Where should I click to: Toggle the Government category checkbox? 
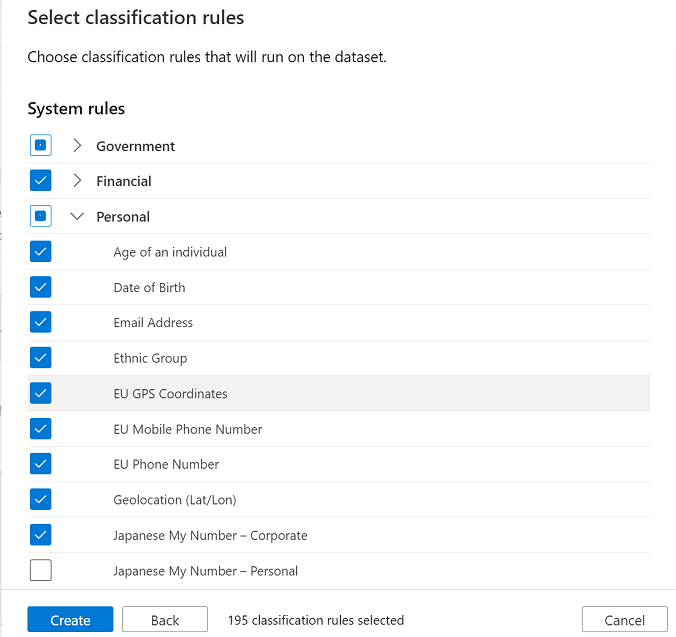tap(41, 146)
